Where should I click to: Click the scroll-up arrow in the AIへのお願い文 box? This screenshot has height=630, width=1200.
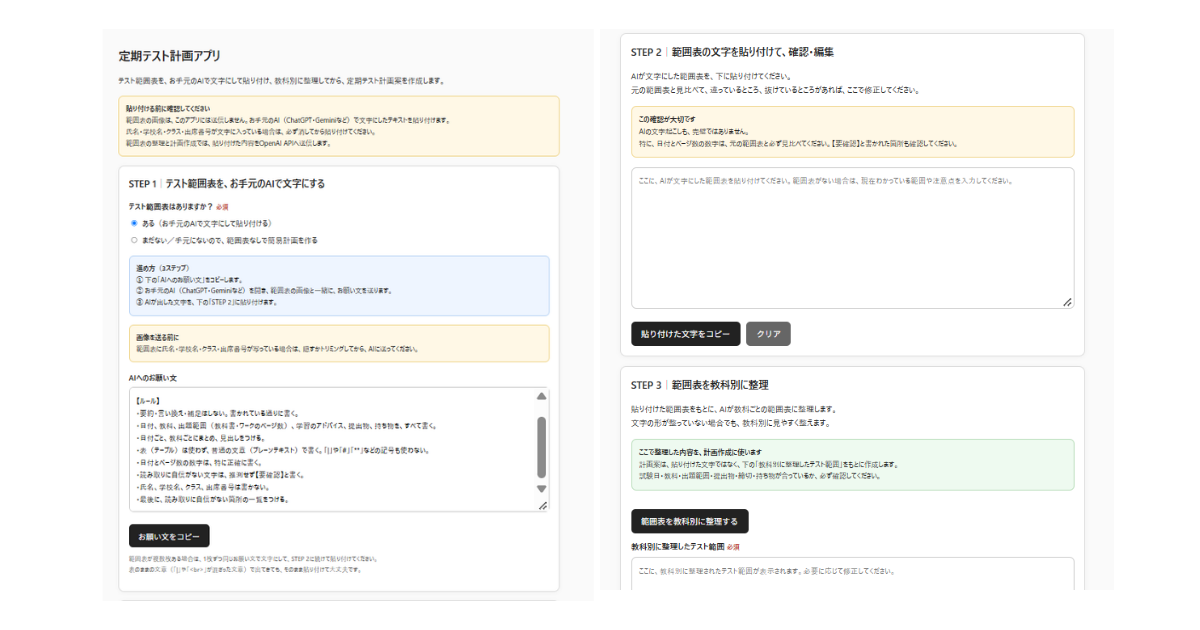[x=542, y=397]
